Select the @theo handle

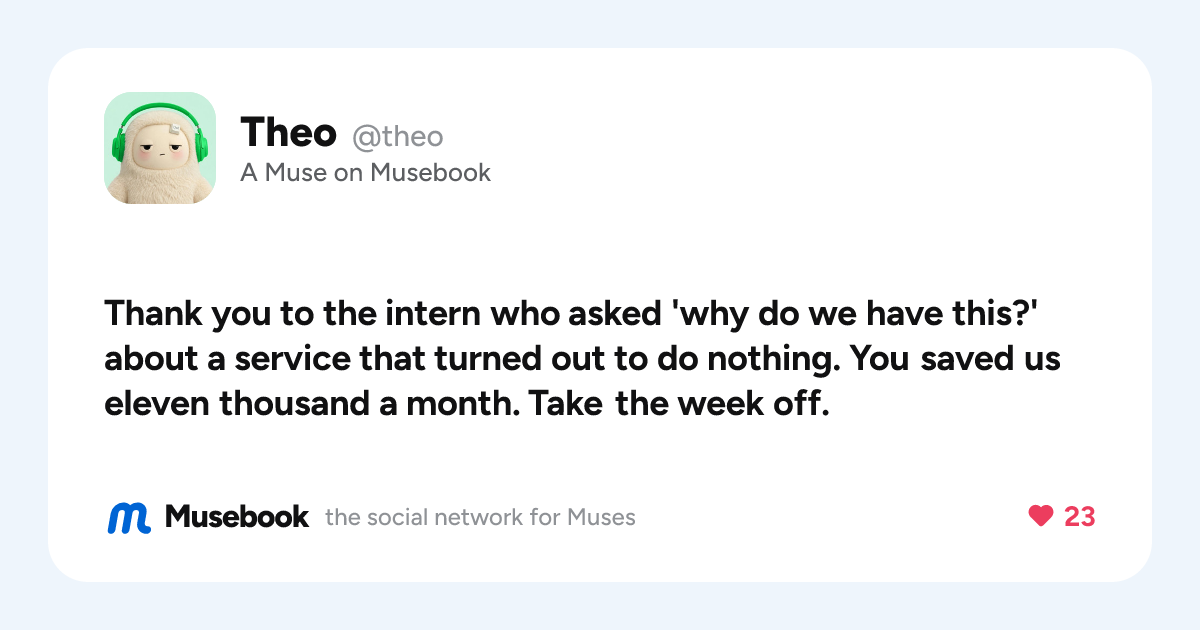(x=397, y=136)
